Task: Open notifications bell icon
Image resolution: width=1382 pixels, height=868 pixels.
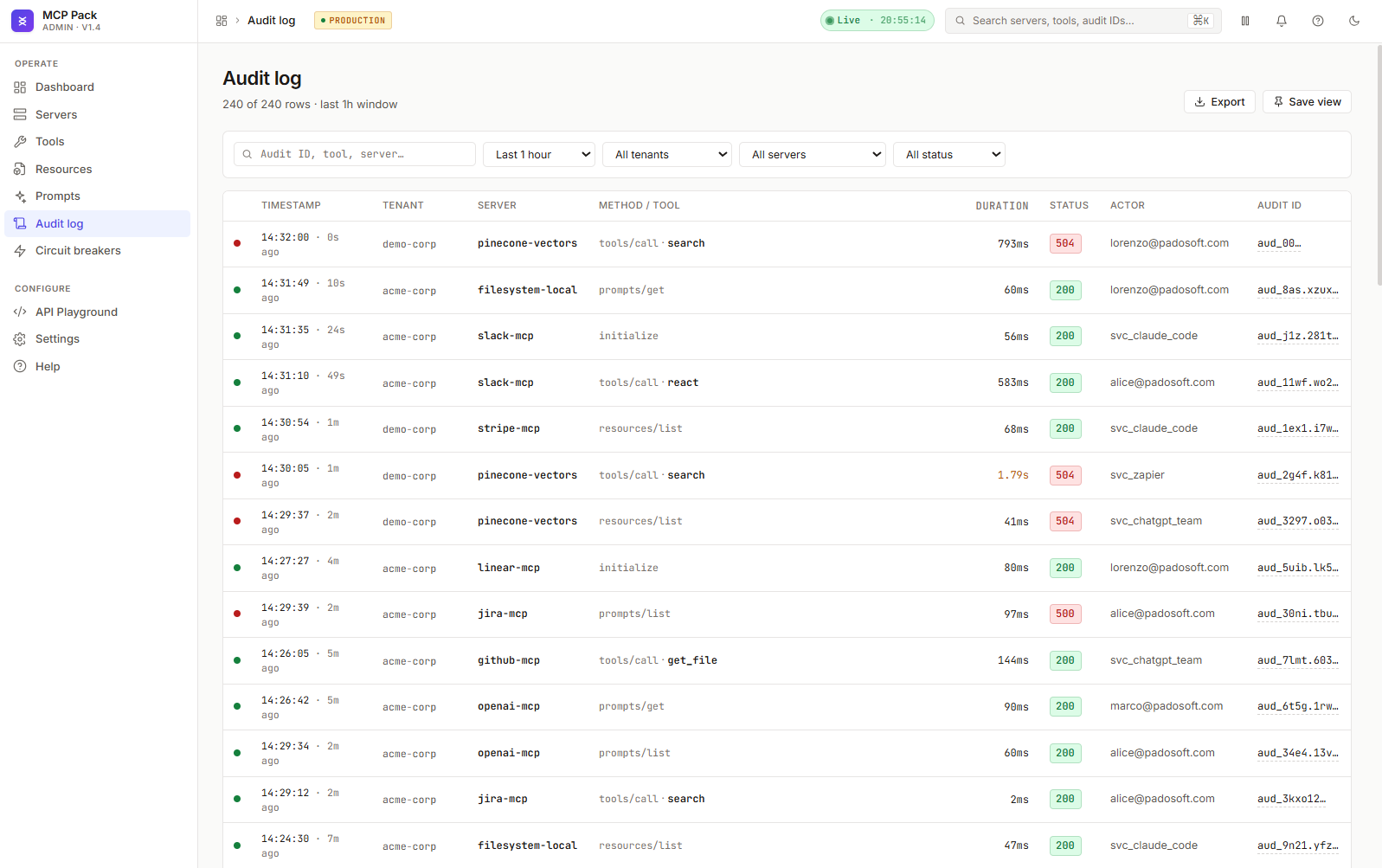Action: (x=1282, y=21)
